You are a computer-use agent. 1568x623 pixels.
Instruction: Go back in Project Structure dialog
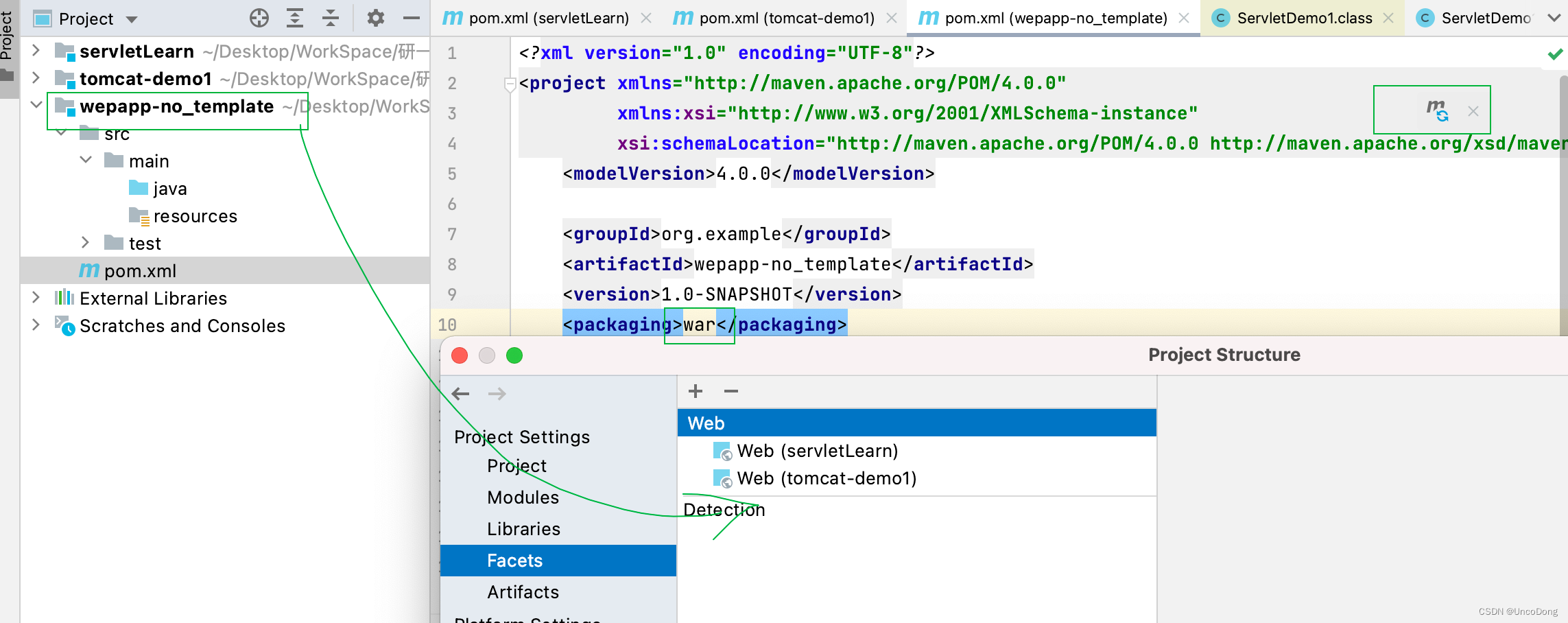click(x=461, y=394)
